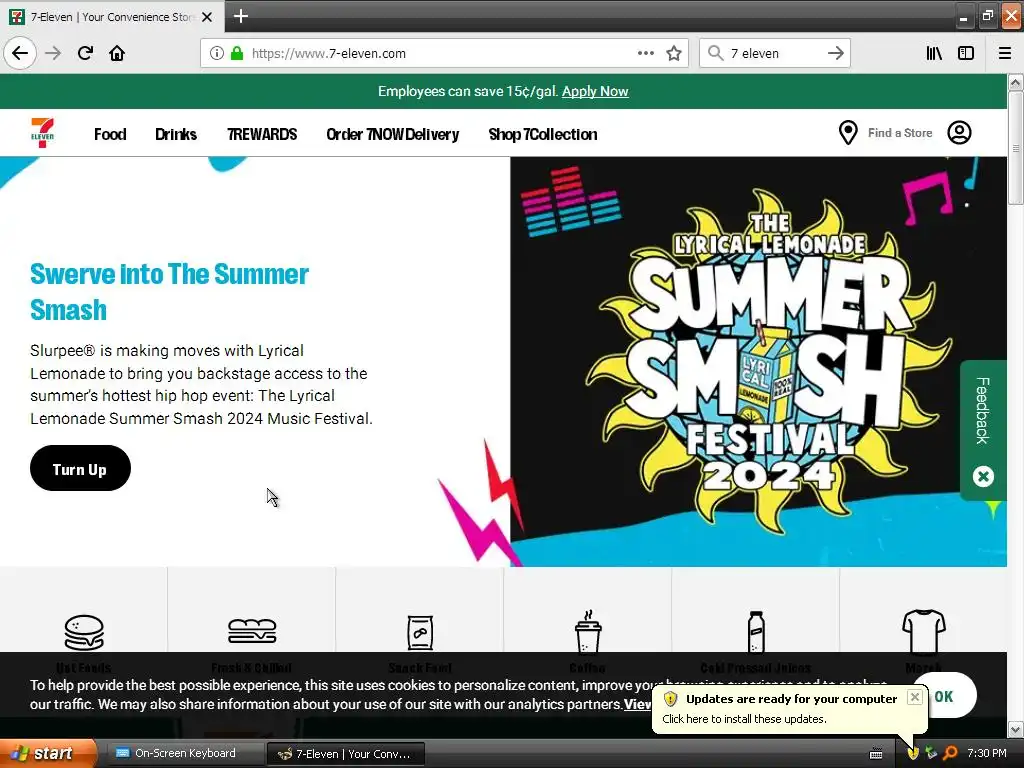
Task: Select the Coffee cup icon
Action: (x=588, y=632)
